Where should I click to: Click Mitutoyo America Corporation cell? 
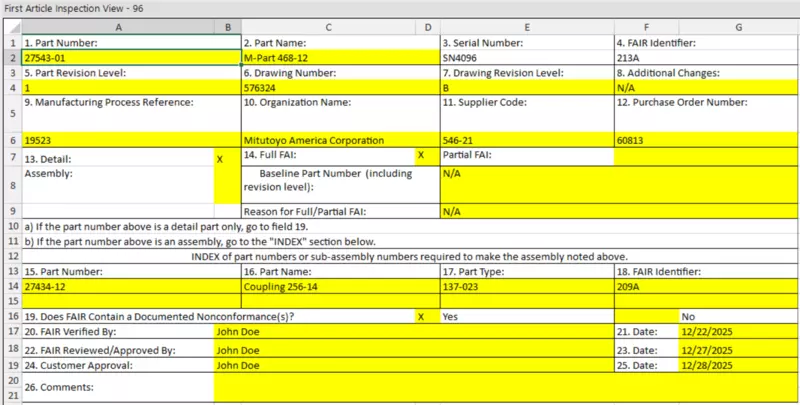tap(340, 140)
